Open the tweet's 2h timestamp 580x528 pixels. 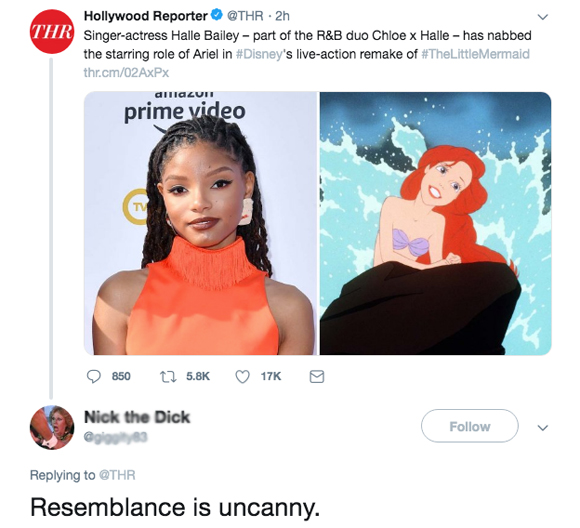tap(282, 16)
